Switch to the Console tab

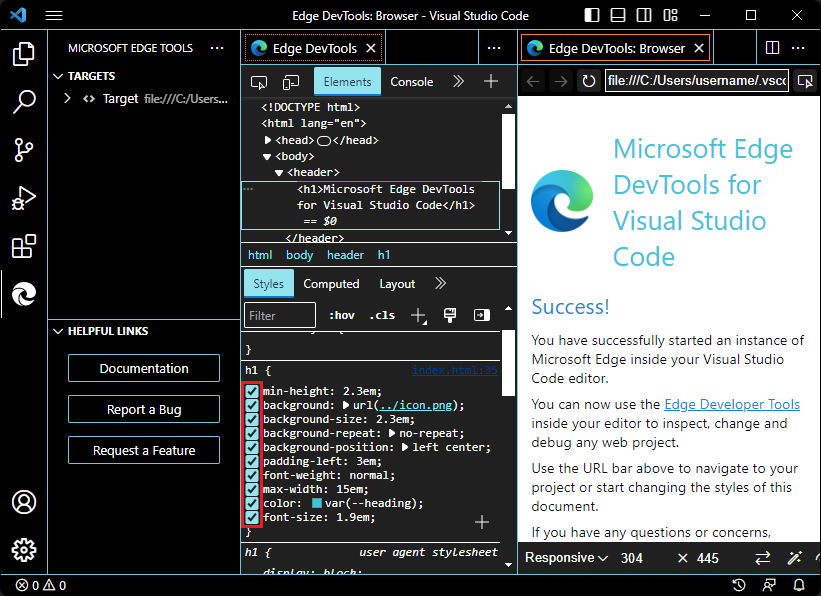411,82
